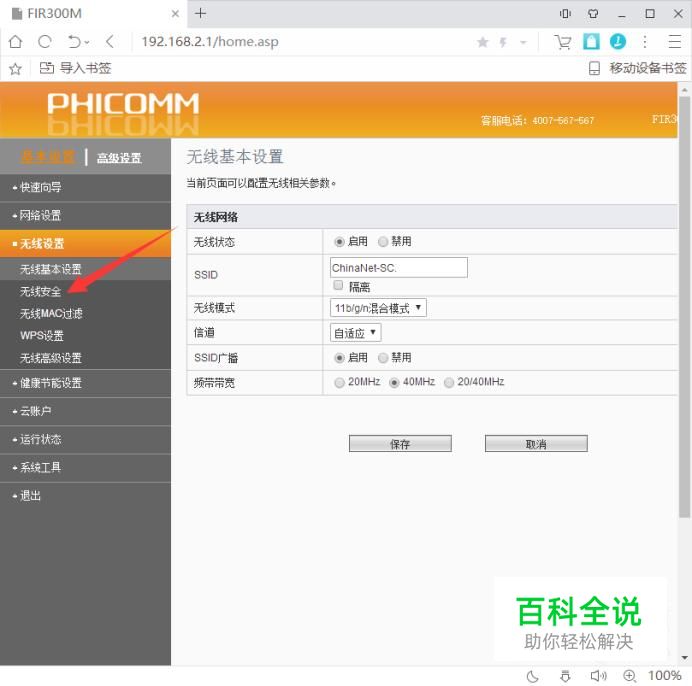
Task: Click the 取消 cancel button
Action: 536,444
